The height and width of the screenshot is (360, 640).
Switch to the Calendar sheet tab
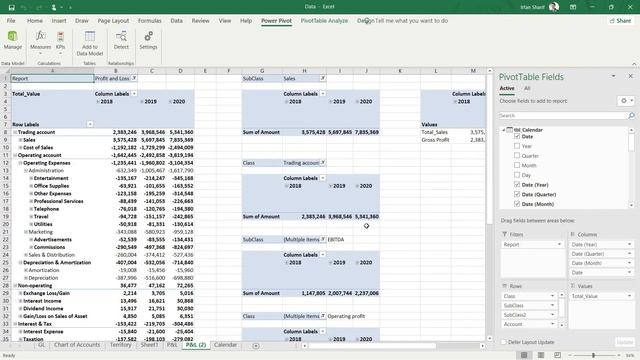click(225, 345)
